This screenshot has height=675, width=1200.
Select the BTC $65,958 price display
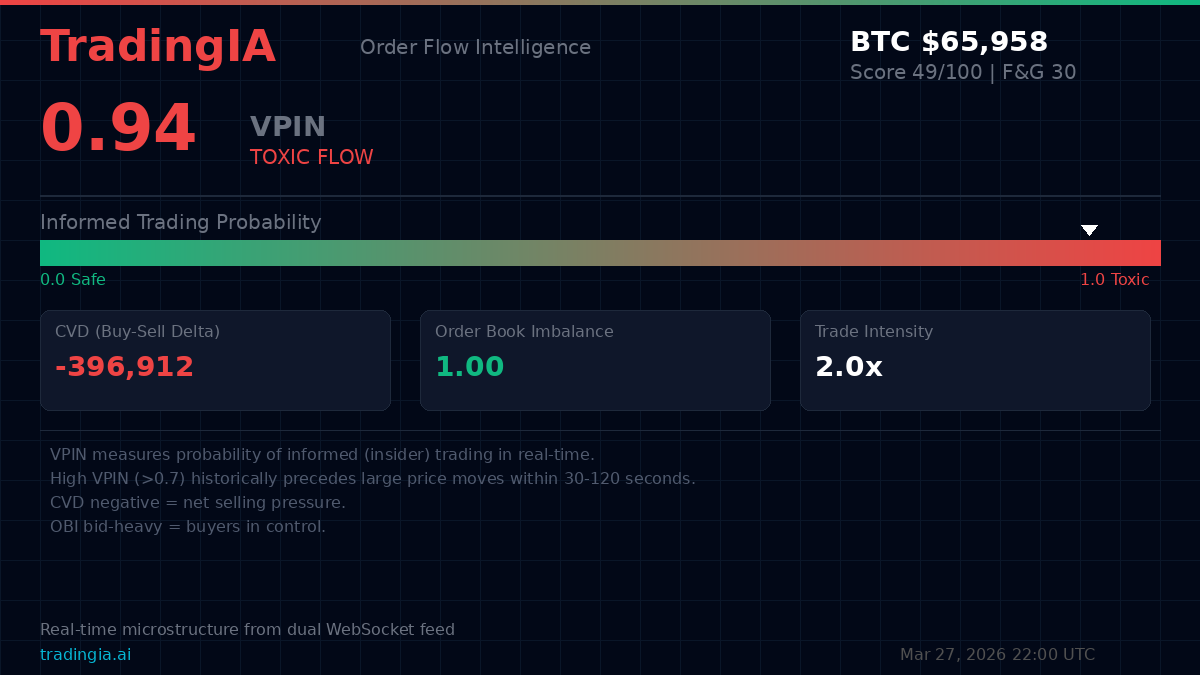tap(948, 42)
